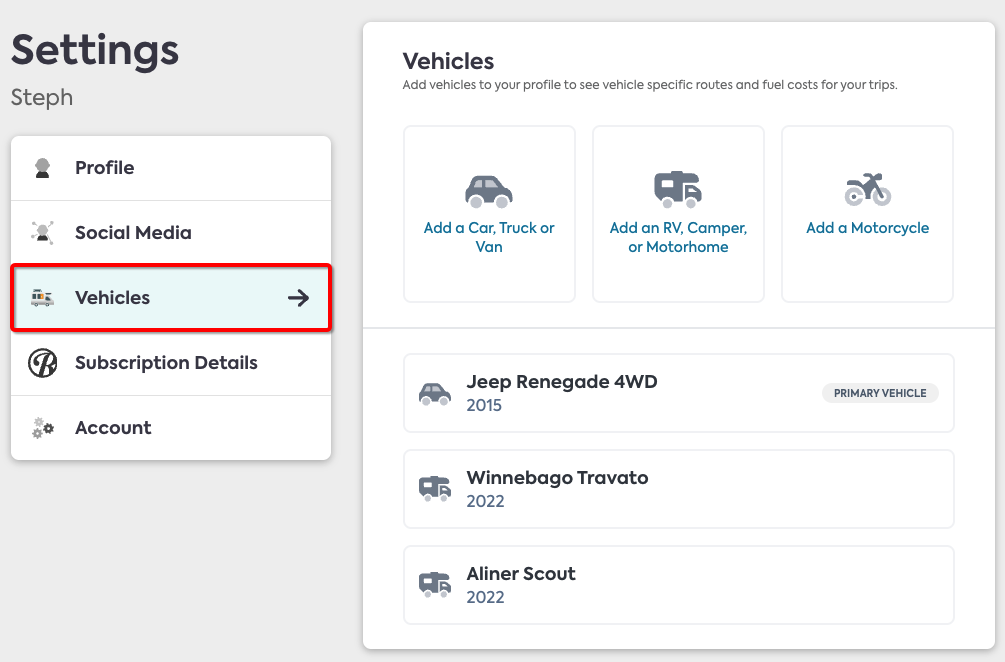Open the Profile settings section
The image size is (1005, 662).
pos(171,168)
